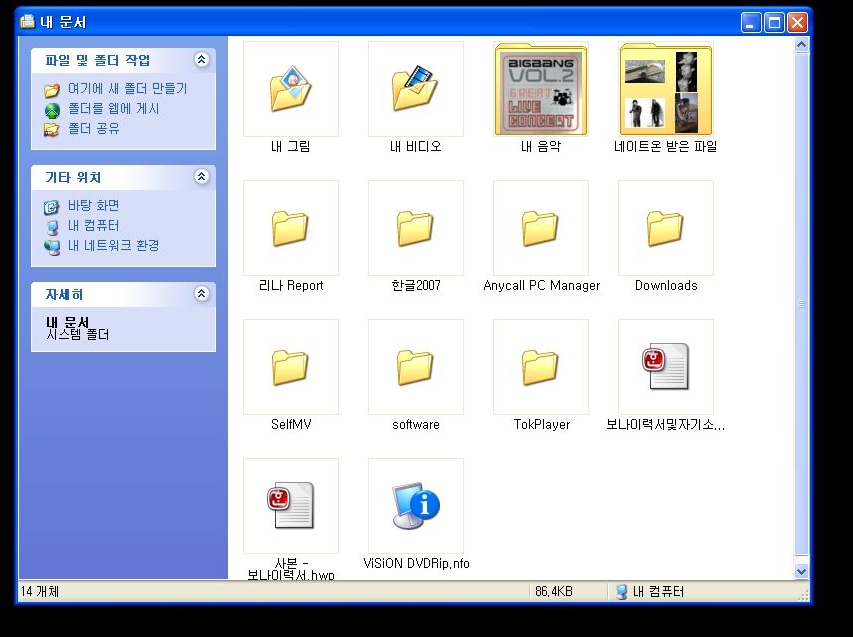The width and height of the screenshot is (853, 637).
Task: Select the 네이트온 받은 파일 folder thumbnail
Action: [666, 89]
